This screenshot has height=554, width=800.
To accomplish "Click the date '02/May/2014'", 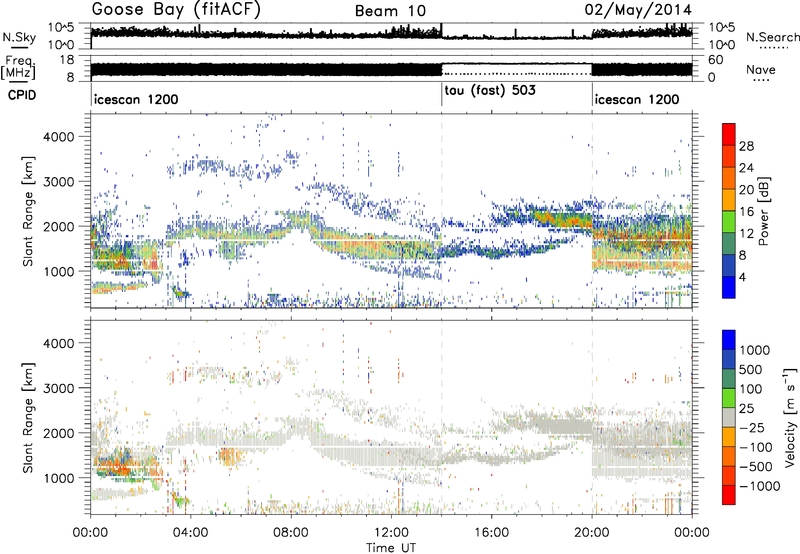I will click(638, 10).
